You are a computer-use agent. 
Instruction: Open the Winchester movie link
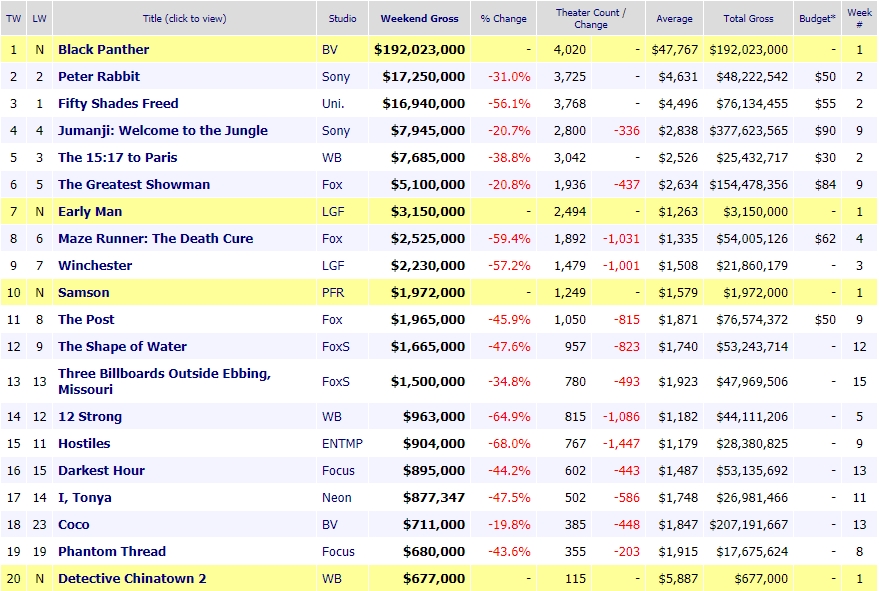click(95, 265)
